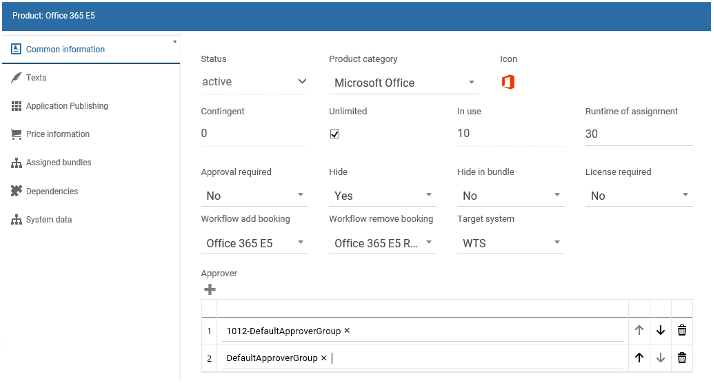Add an approver with the plus icon

tap(210, 289)
